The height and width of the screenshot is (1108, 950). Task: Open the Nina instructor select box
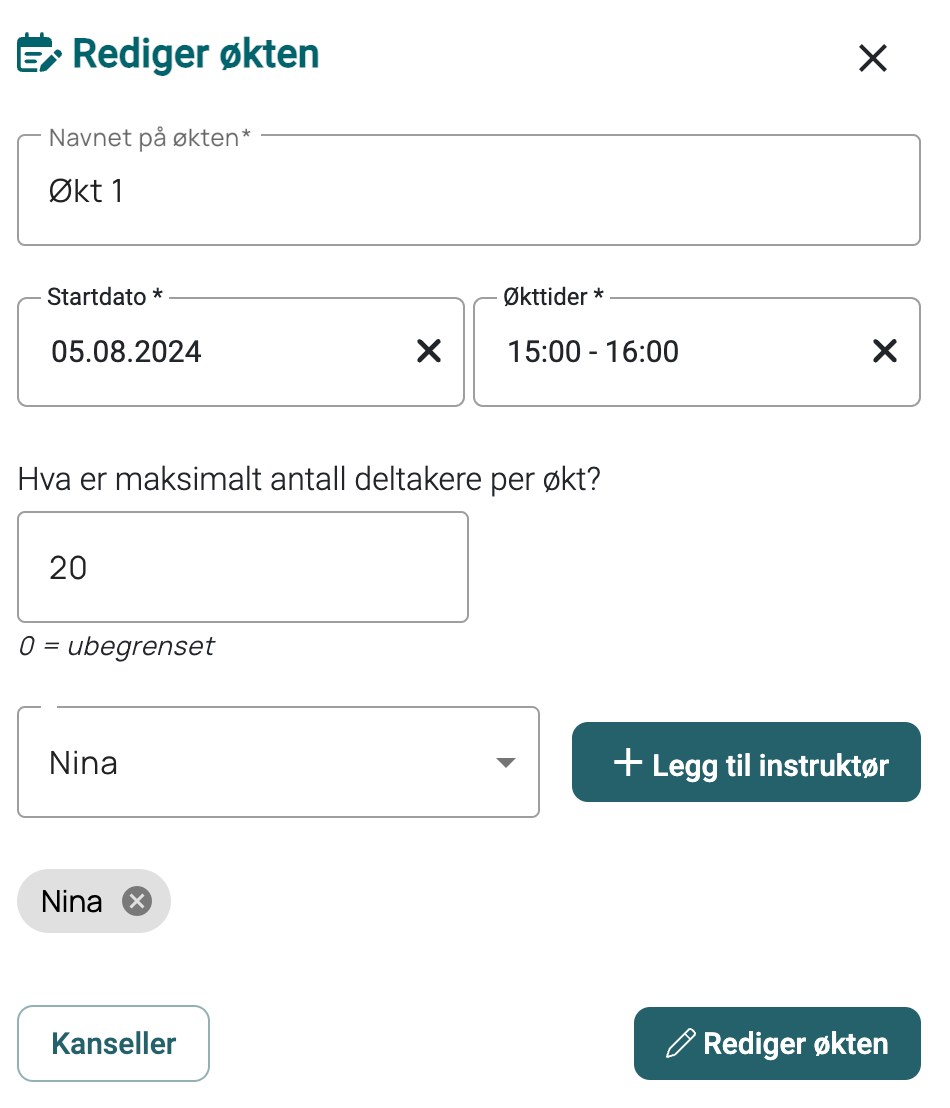point(278,762)
